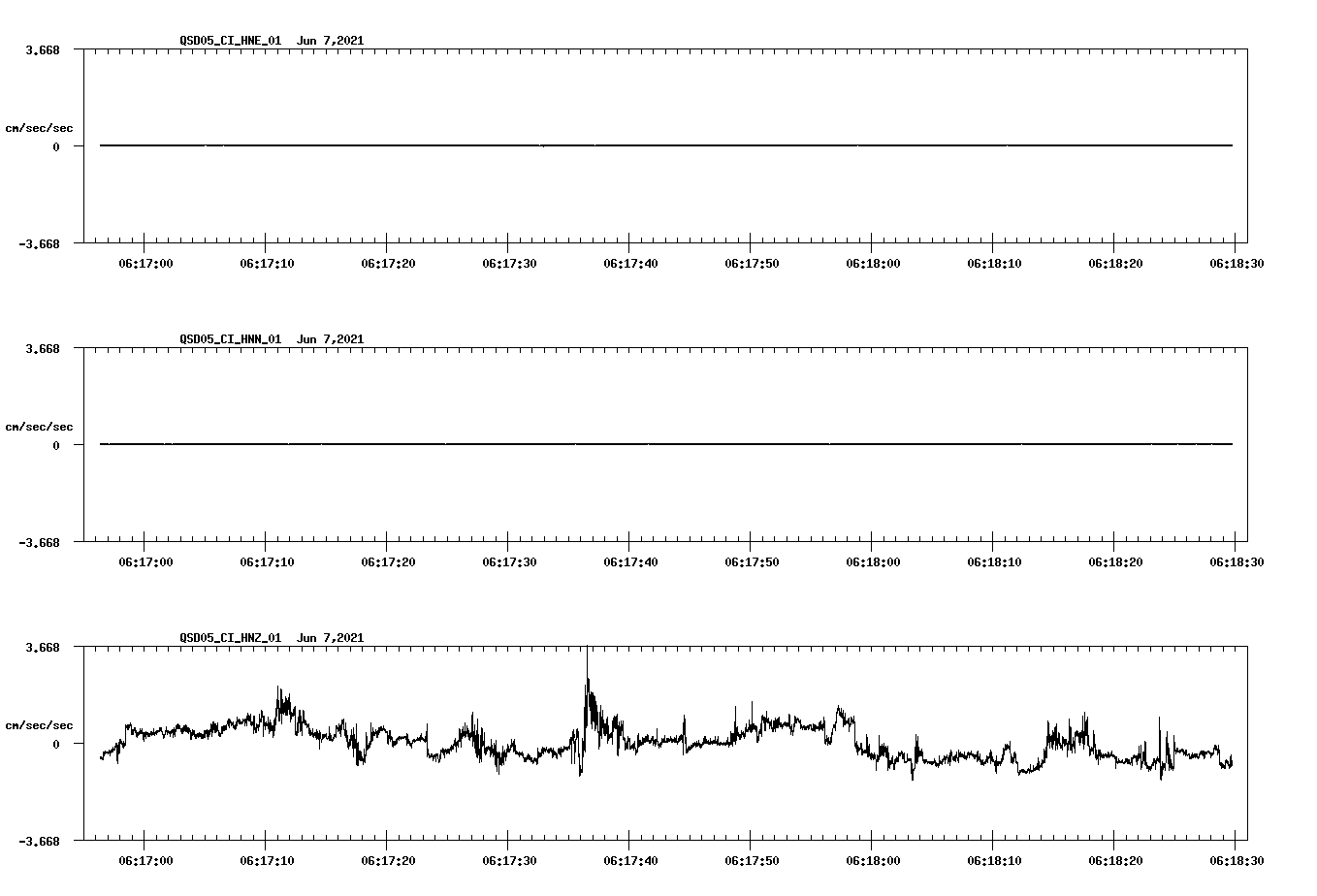
Task: Click 06:18:10 time label on HNE axis
Action: 994,263
